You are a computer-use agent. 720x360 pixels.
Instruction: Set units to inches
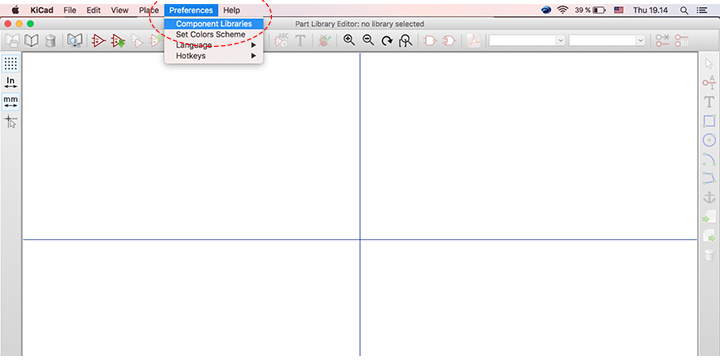pos(11,83)
